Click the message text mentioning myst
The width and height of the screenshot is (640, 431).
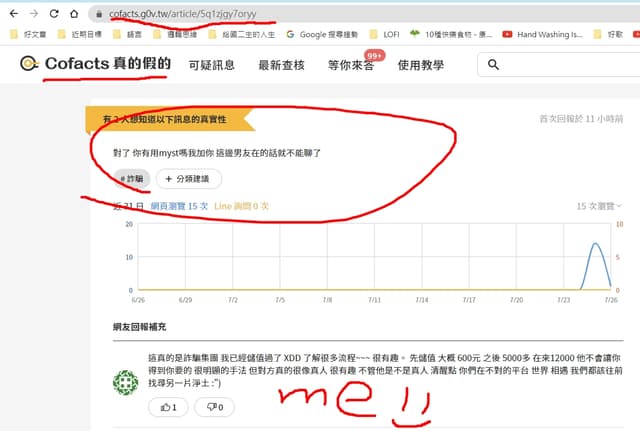tap(217, 153)
